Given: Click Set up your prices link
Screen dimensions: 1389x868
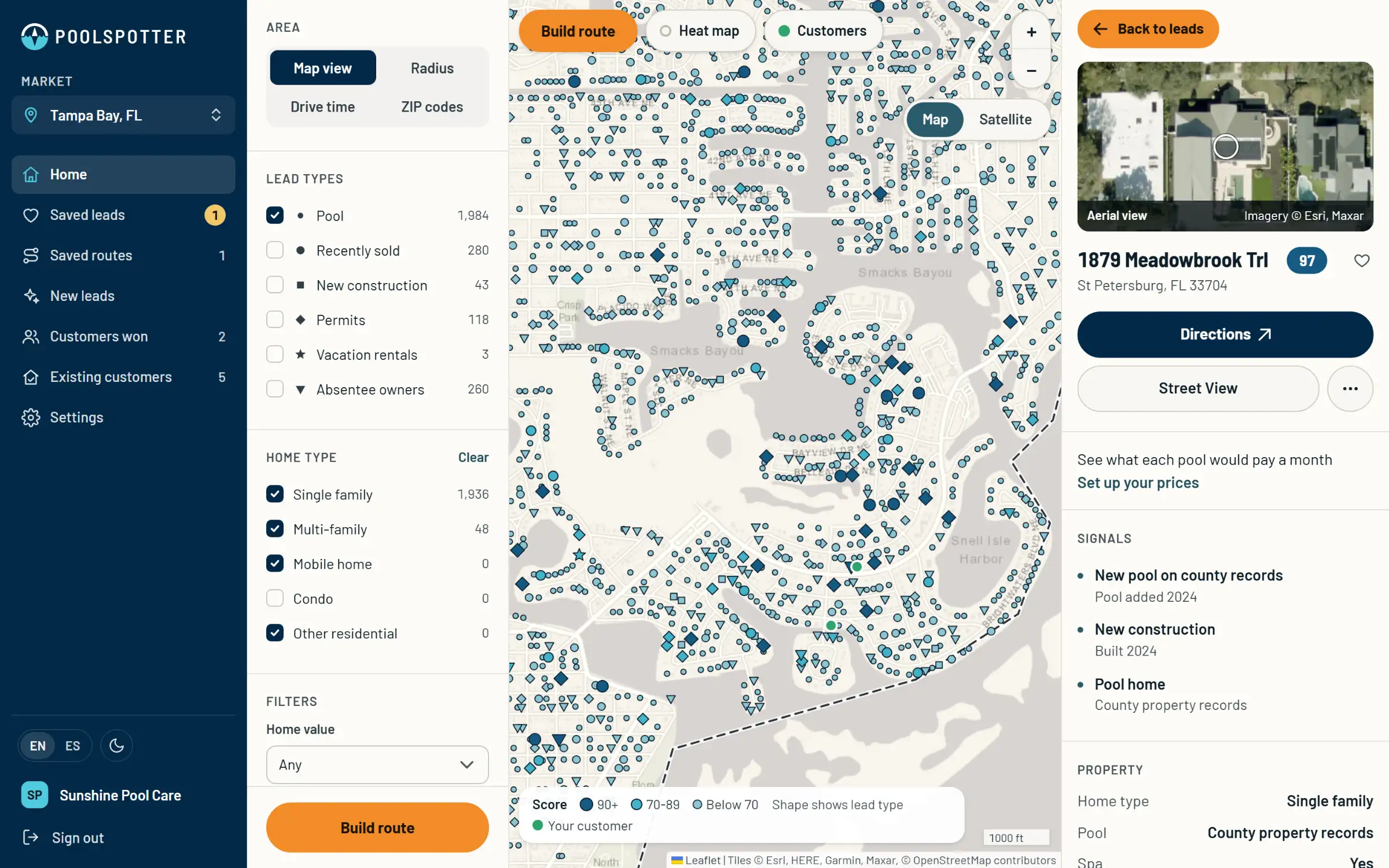Looking at the screenshot, I should [1138, 483].
